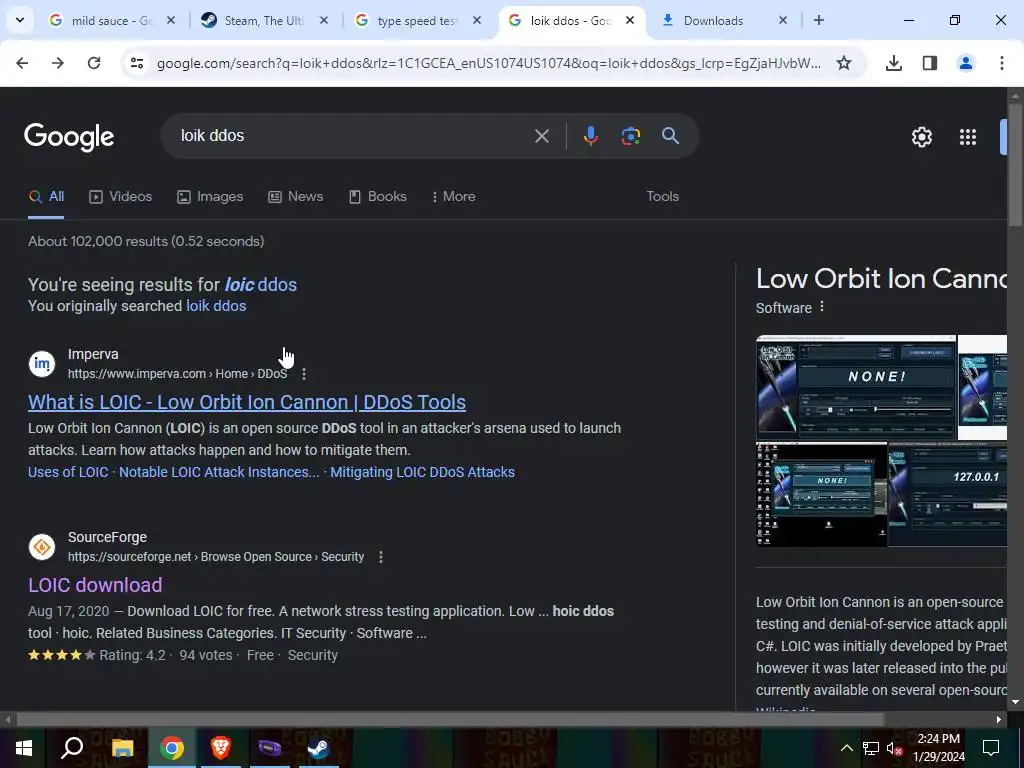
Task: Open Chrome's three-dot menu
Action: pos(1001,63)
